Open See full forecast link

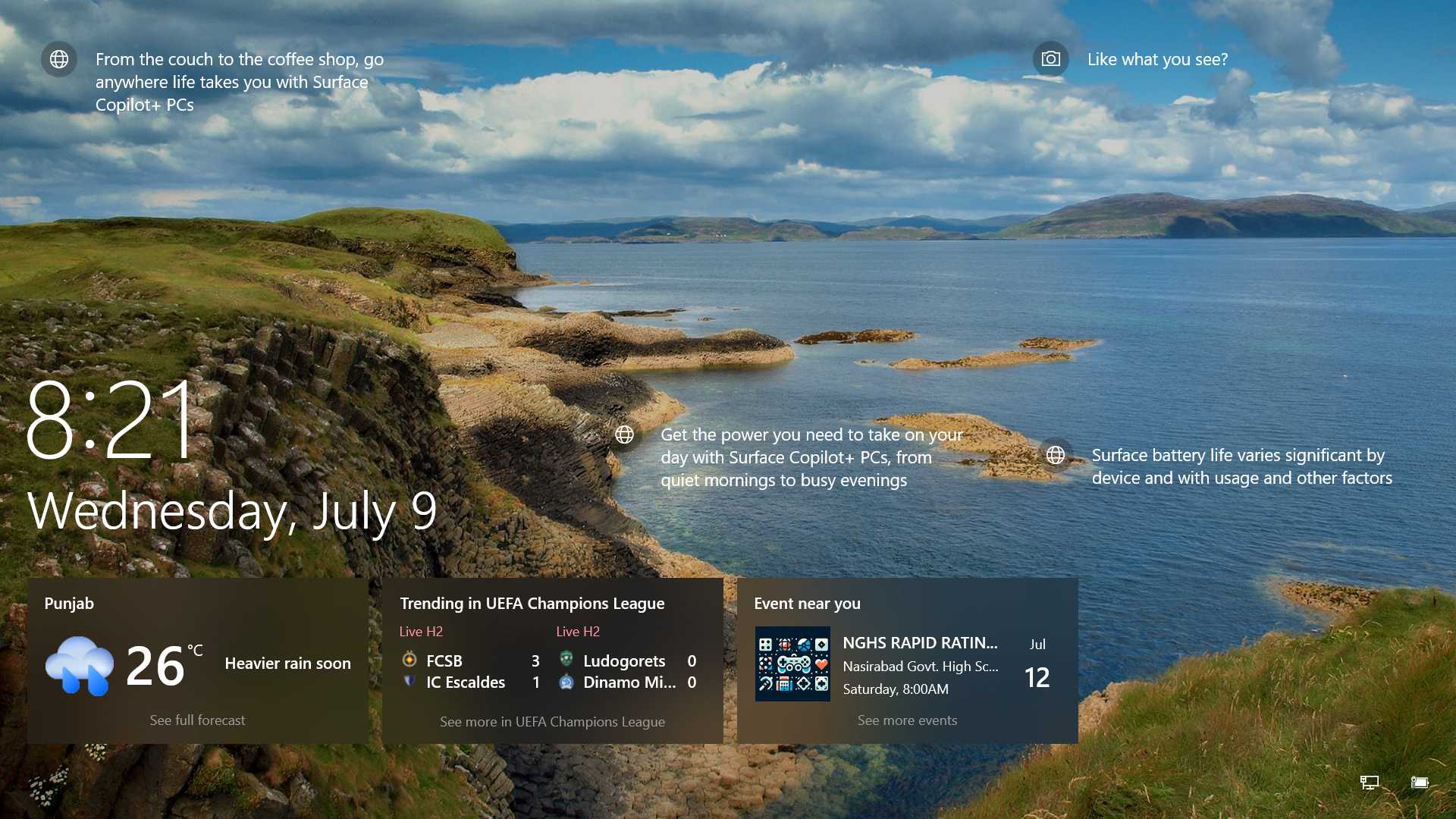197,720
